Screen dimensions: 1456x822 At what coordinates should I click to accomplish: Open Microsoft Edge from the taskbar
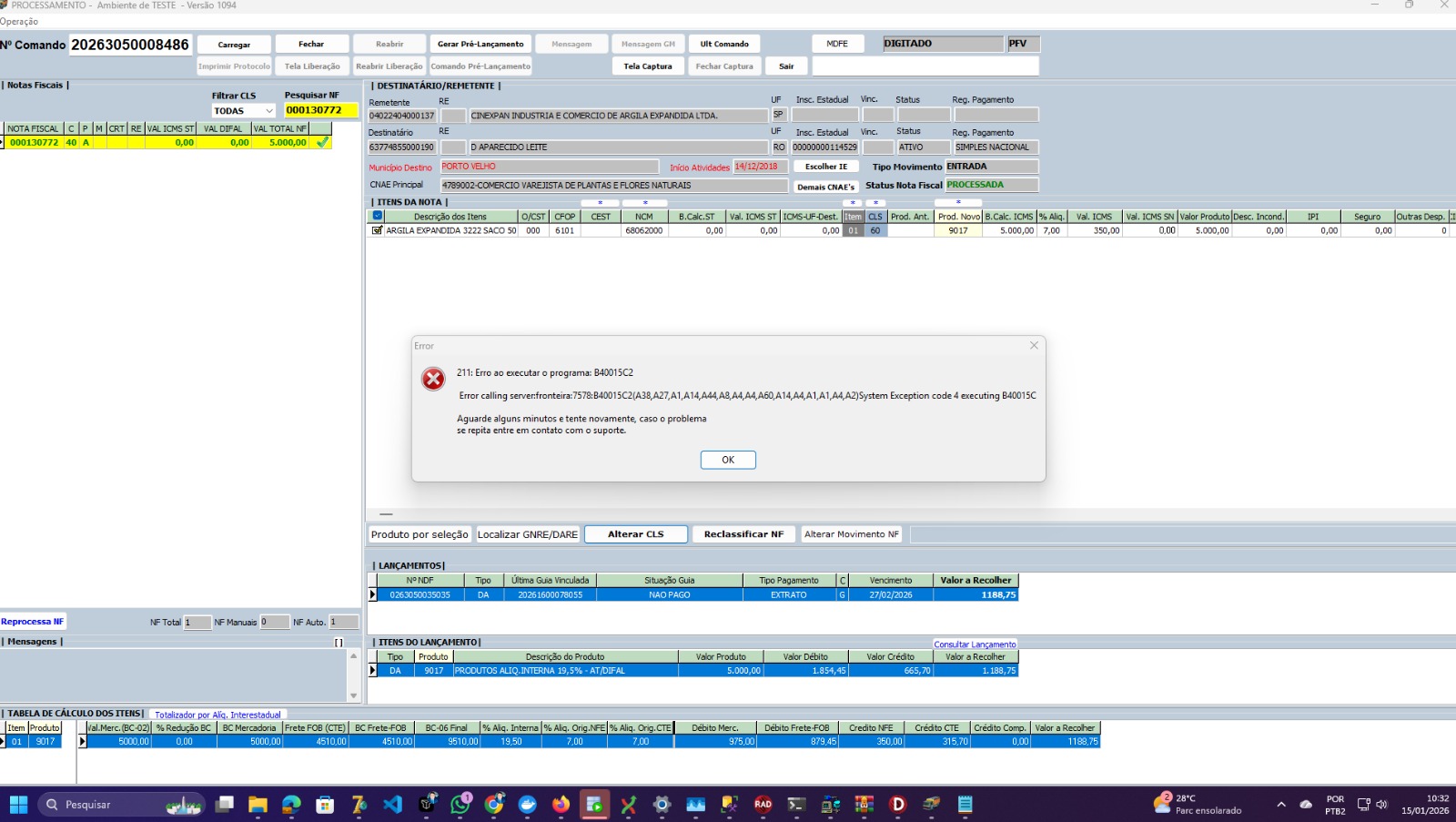(291, 804)
